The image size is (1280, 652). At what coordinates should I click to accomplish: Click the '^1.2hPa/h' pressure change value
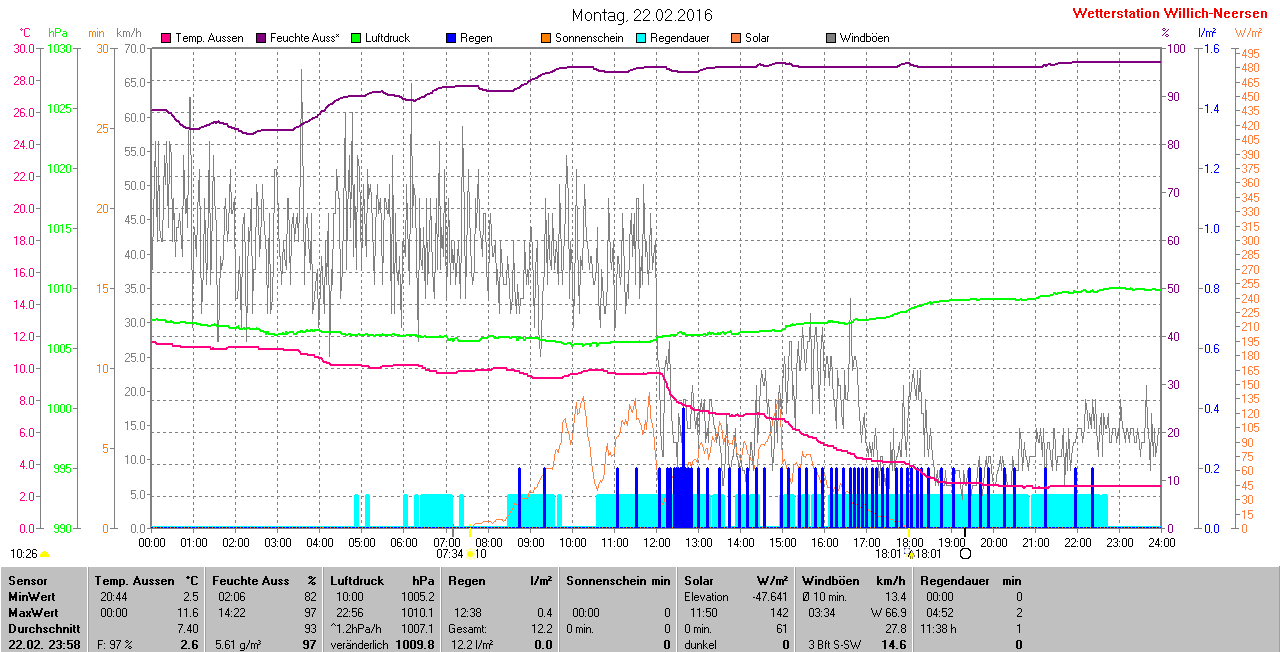coord(358,629)
